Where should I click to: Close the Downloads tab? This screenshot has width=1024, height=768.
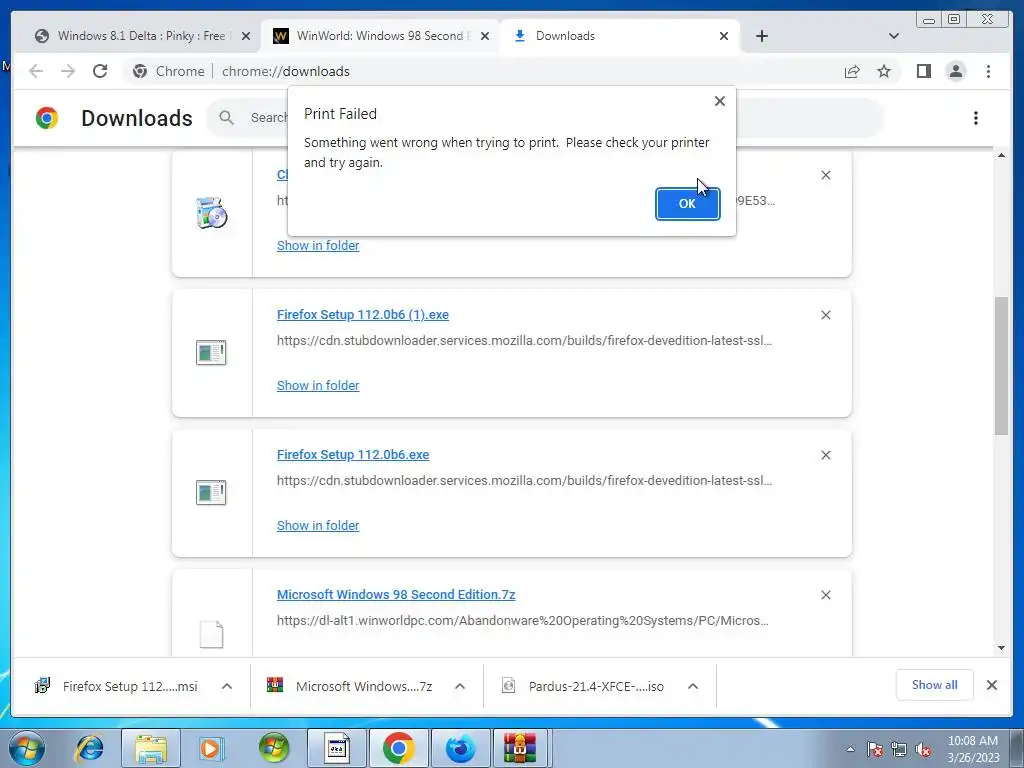click(724, 36)
